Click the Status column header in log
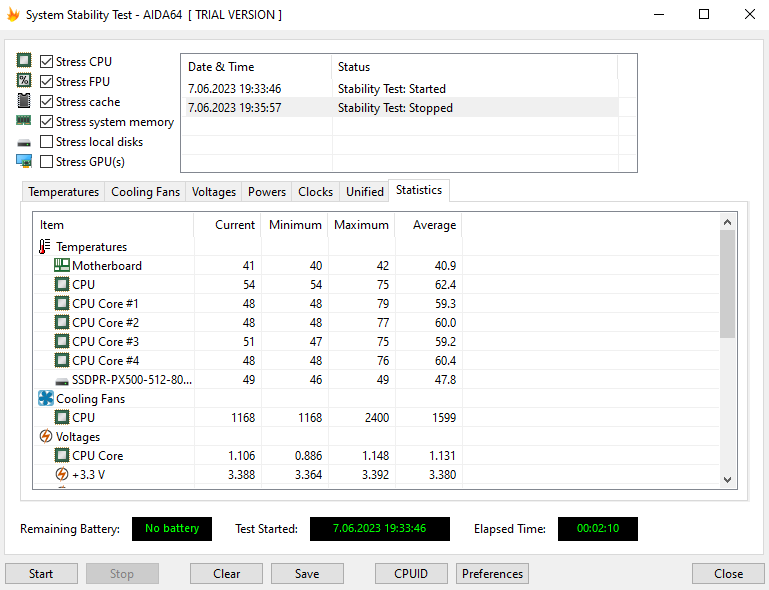 coord(475,67)
